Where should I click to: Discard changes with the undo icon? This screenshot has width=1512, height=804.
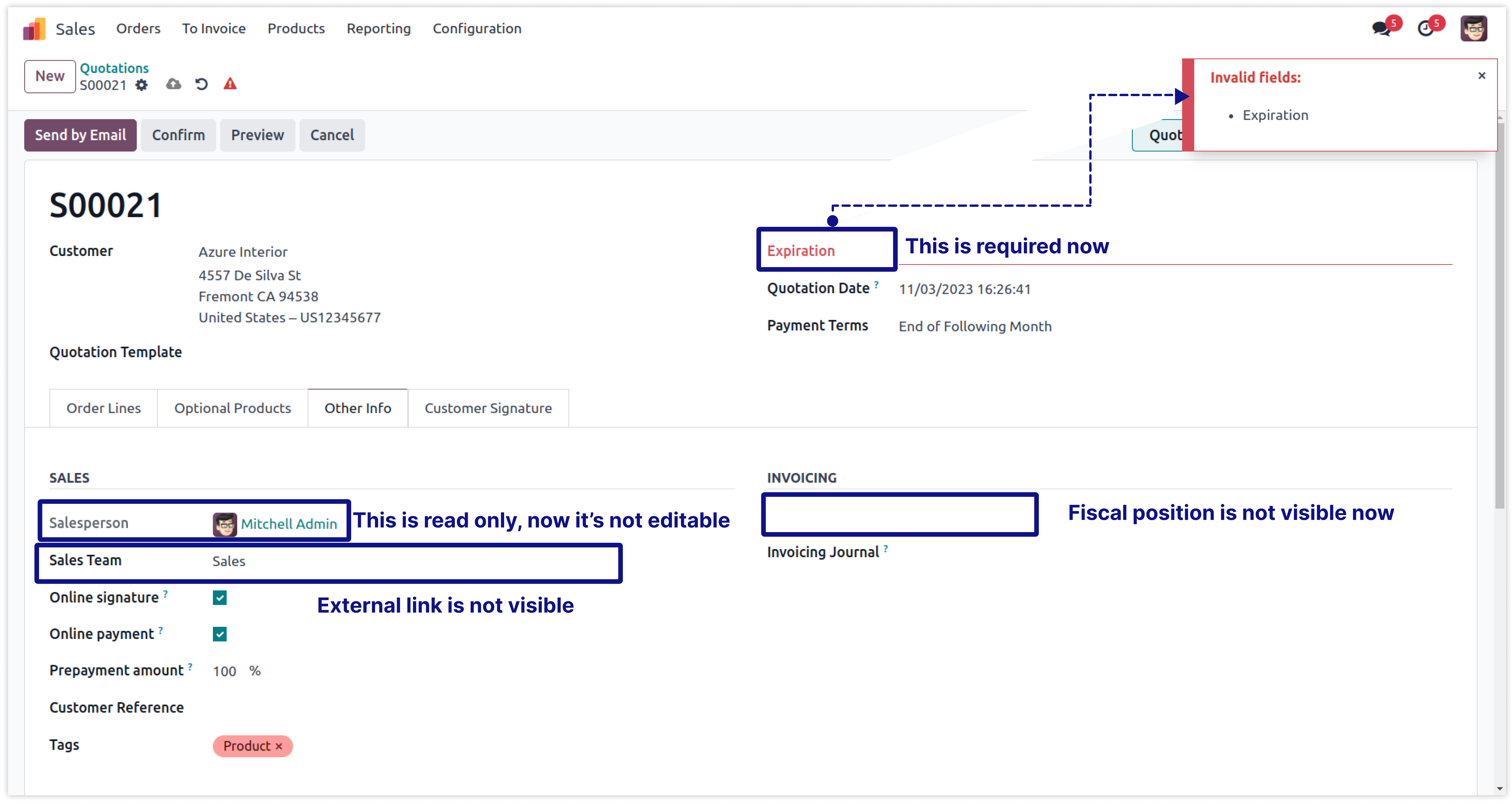[201, 84]
